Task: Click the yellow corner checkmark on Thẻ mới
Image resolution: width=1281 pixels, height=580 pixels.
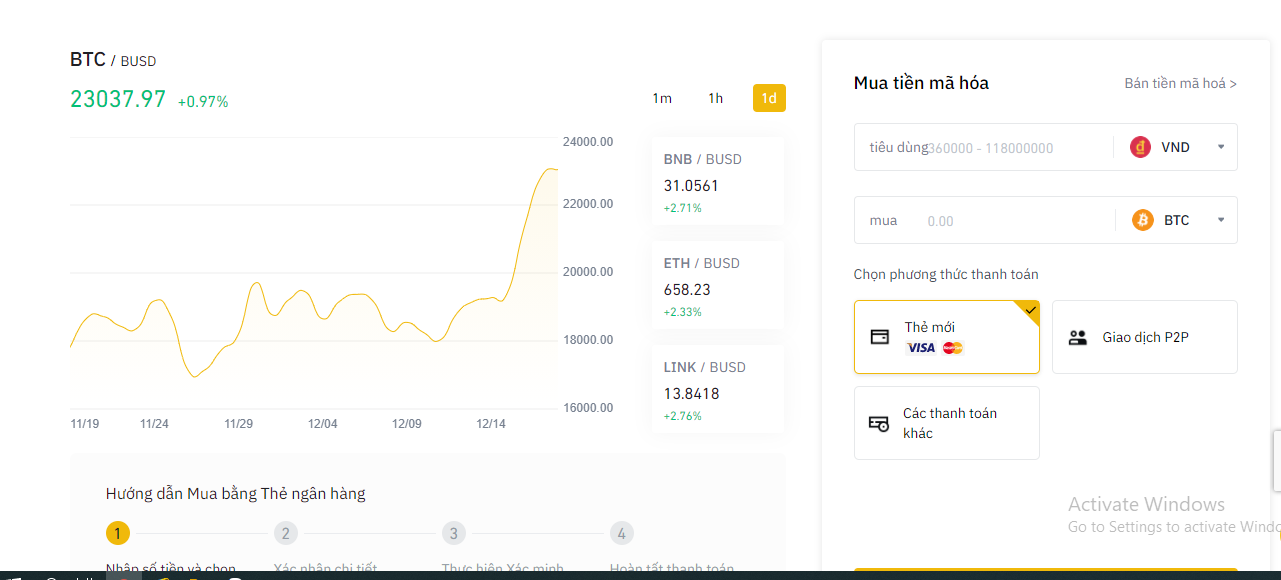Action: tap(1031, 310)
